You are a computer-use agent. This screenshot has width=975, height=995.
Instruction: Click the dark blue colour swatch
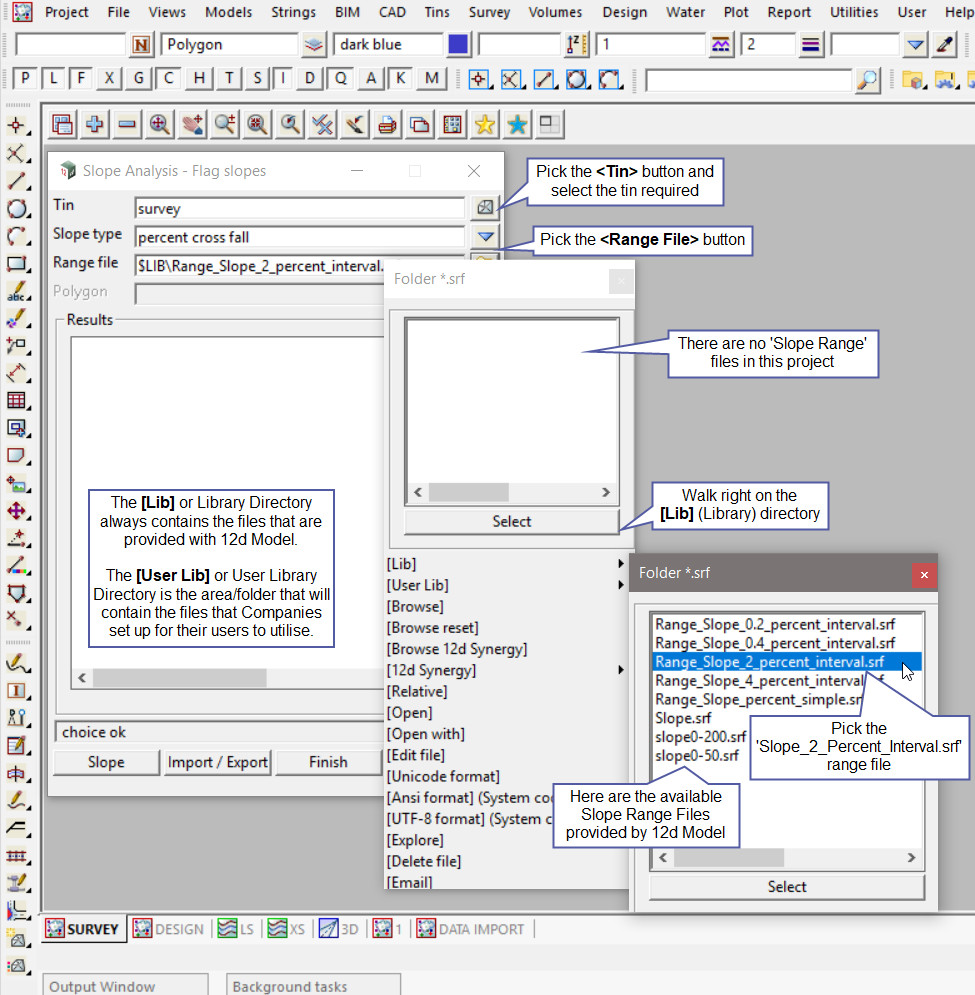pos(458,45)
